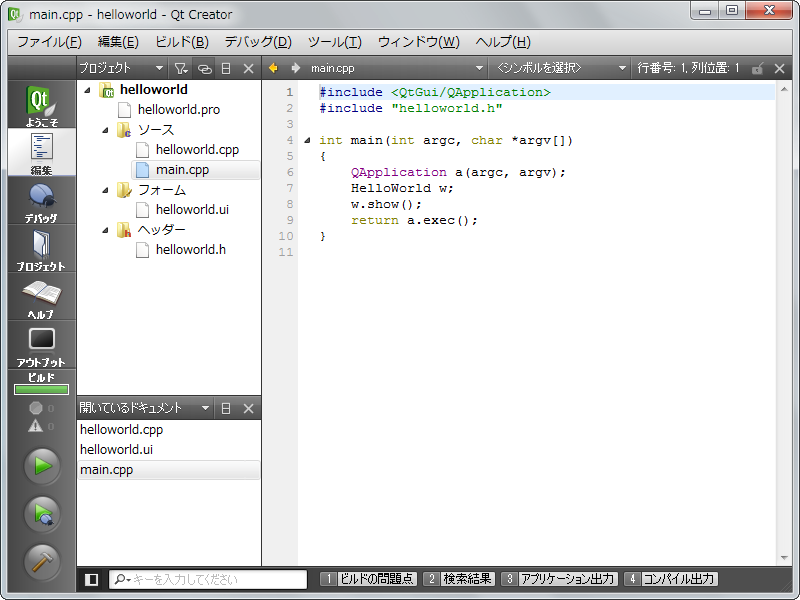Build the project with hammer icon
This screenshot has width=800, height=600.
pos(42,562)
